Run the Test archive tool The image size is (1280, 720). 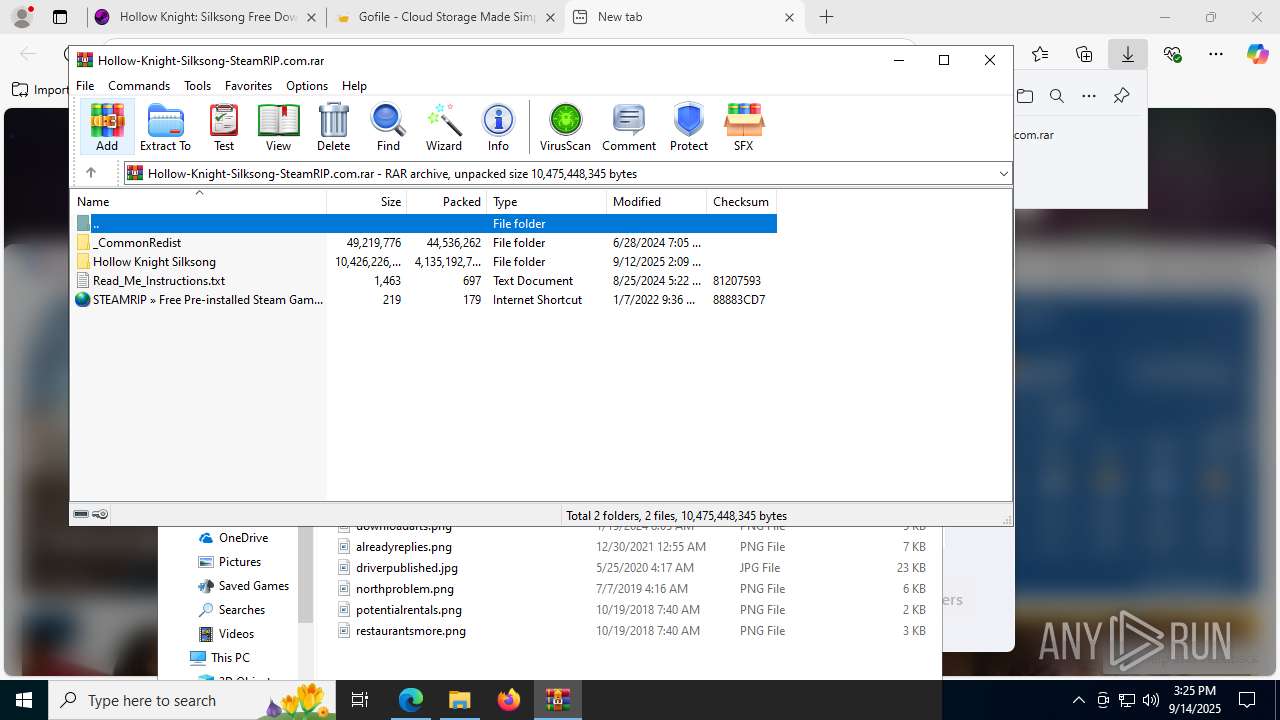[x=224, y=127]
